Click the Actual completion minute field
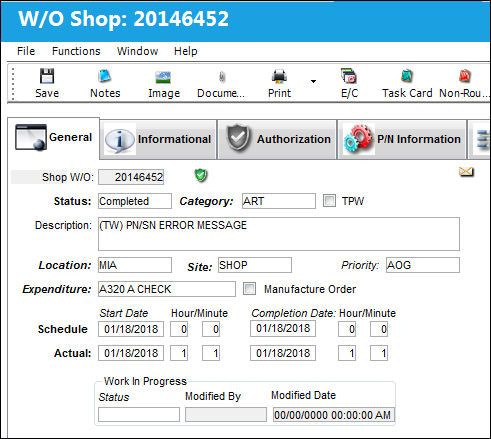491x439 pixels. [x=379, y=353]
